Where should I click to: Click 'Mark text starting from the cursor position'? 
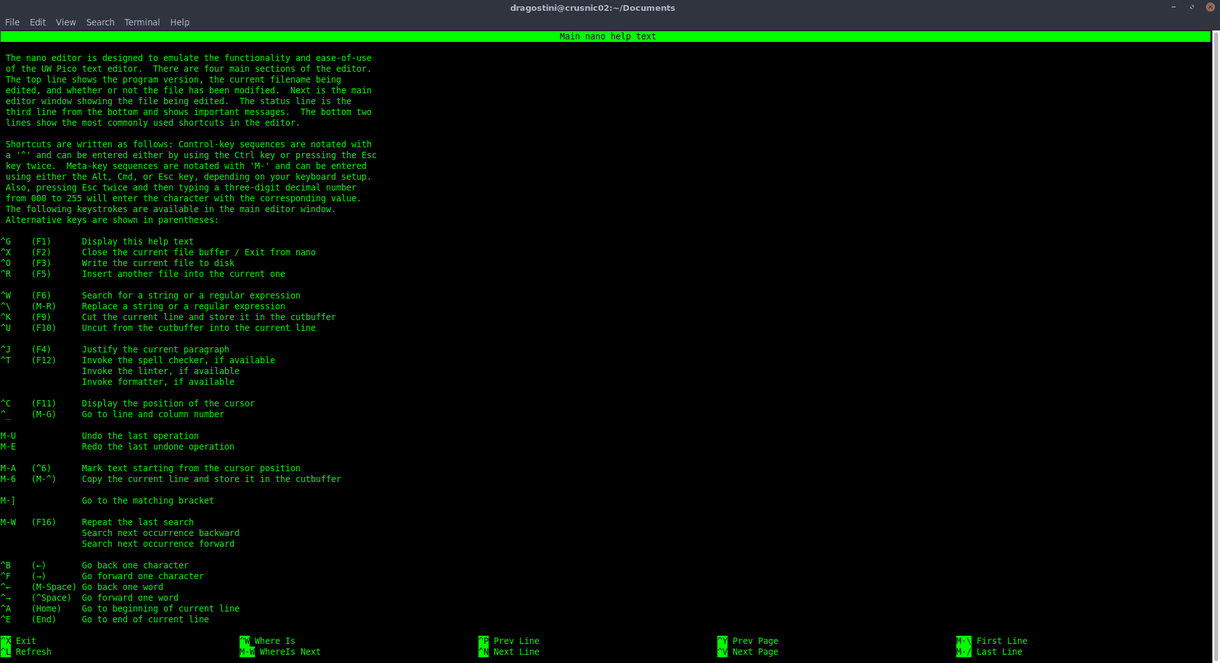[x=191, y=469]
